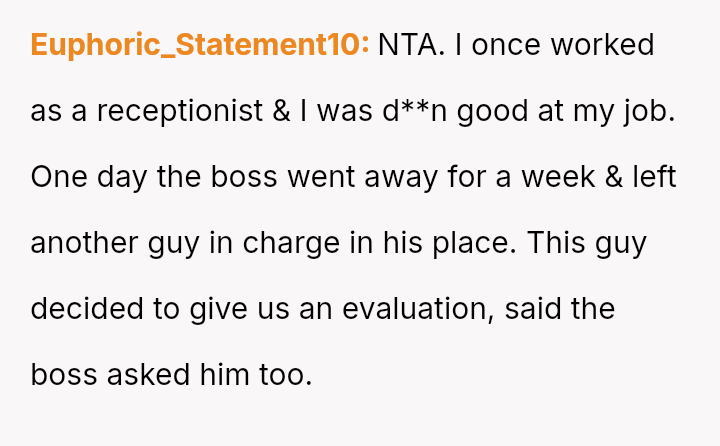This screenshot has height=446, width=720.
Task: Open the Euphoric_Statement10 user profile link
Action: (x=200, y=45)
